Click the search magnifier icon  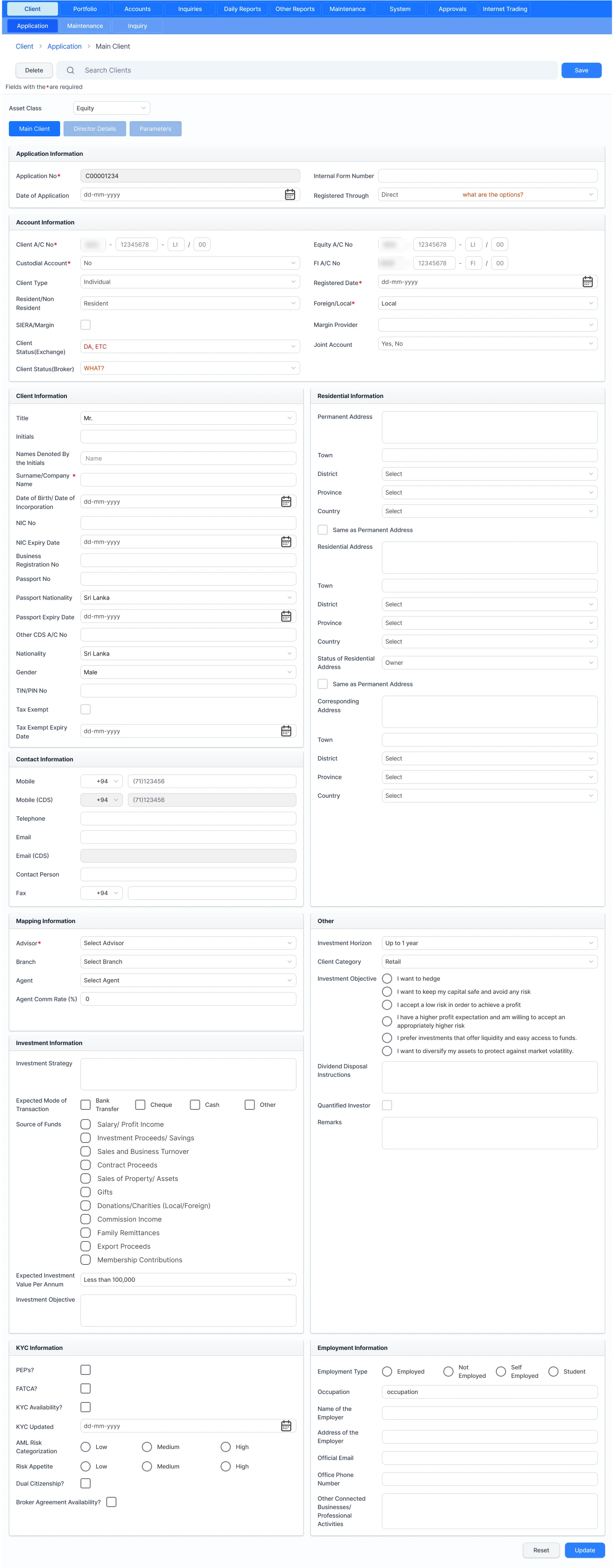coord(71,71)
